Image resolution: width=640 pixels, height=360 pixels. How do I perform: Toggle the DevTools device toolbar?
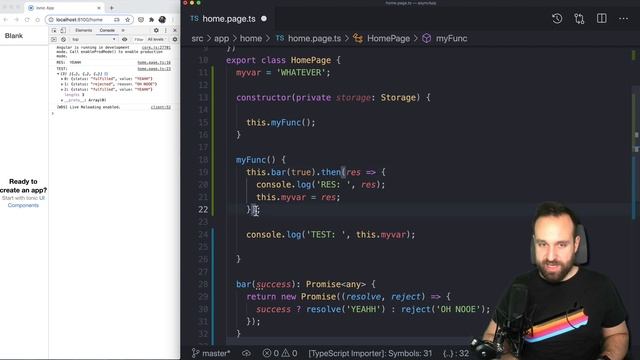[63, 30]
